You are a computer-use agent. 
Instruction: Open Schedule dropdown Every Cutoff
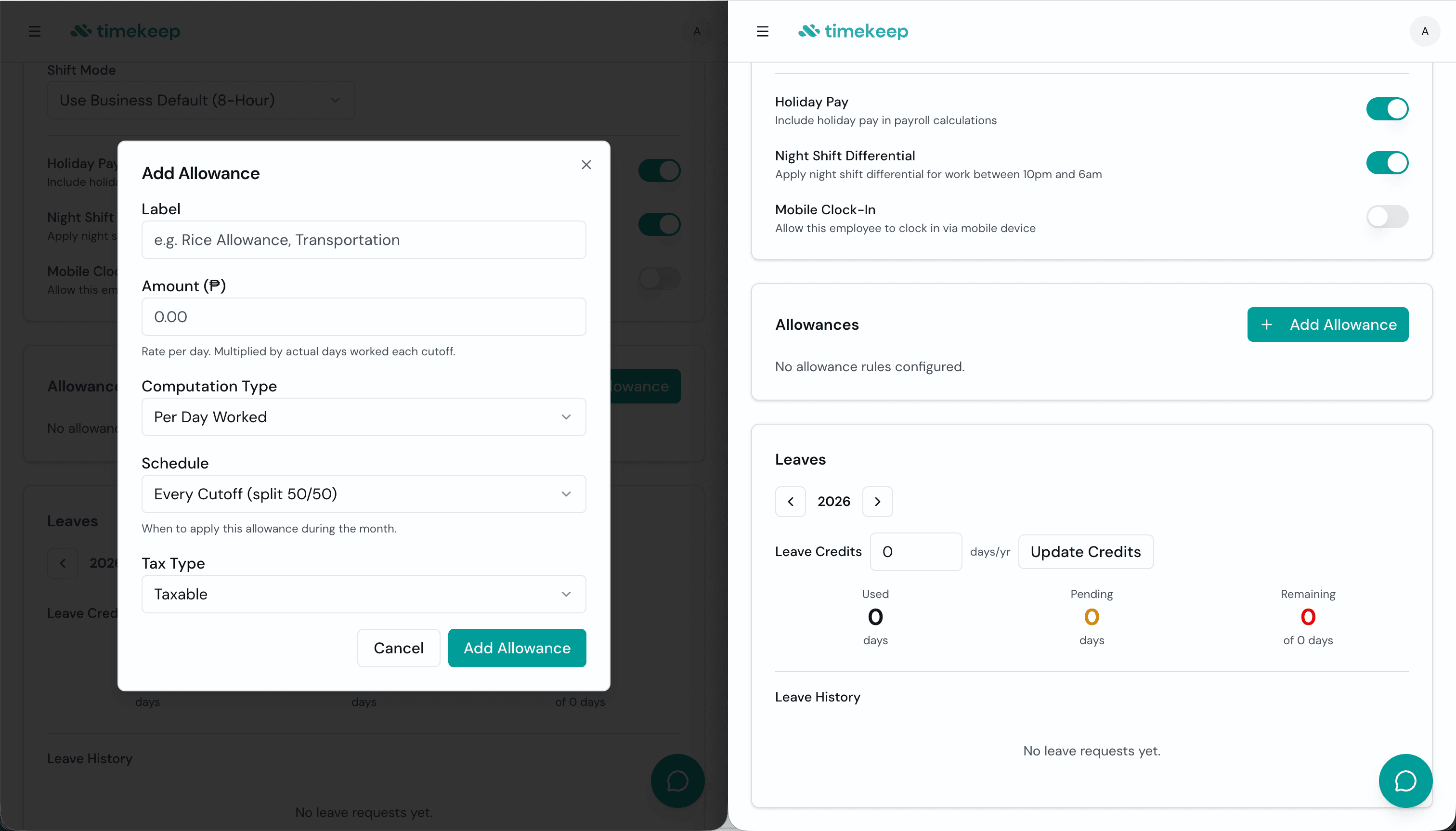[364, 494]
